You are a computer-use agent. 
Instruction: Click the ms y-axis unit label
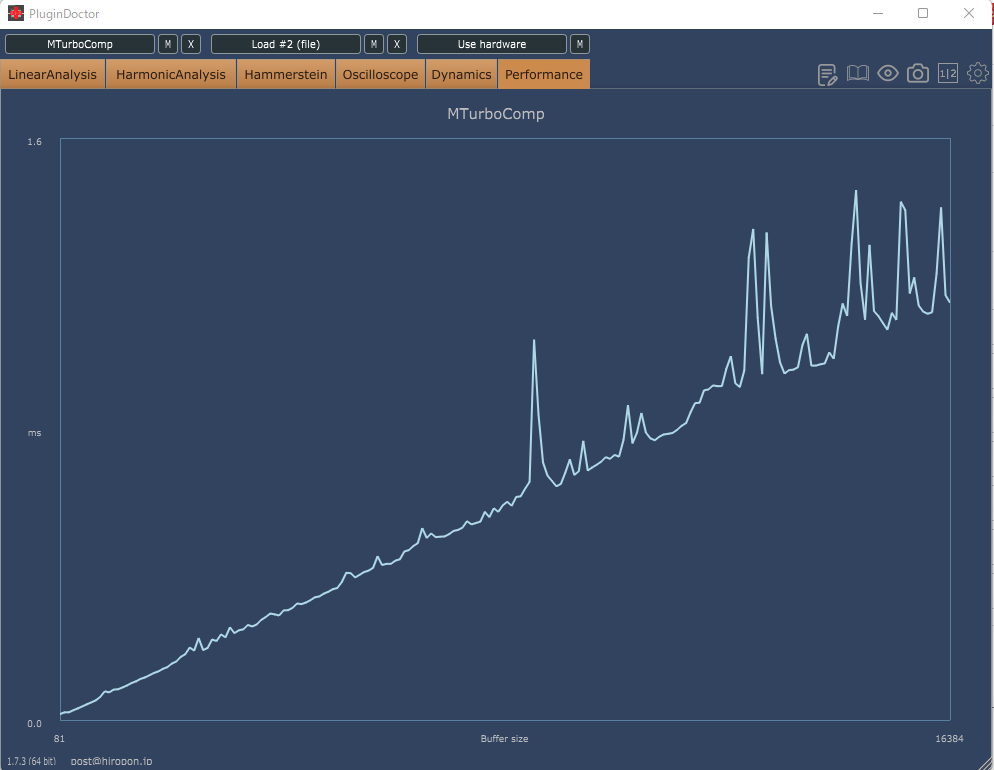click(34, 433)
